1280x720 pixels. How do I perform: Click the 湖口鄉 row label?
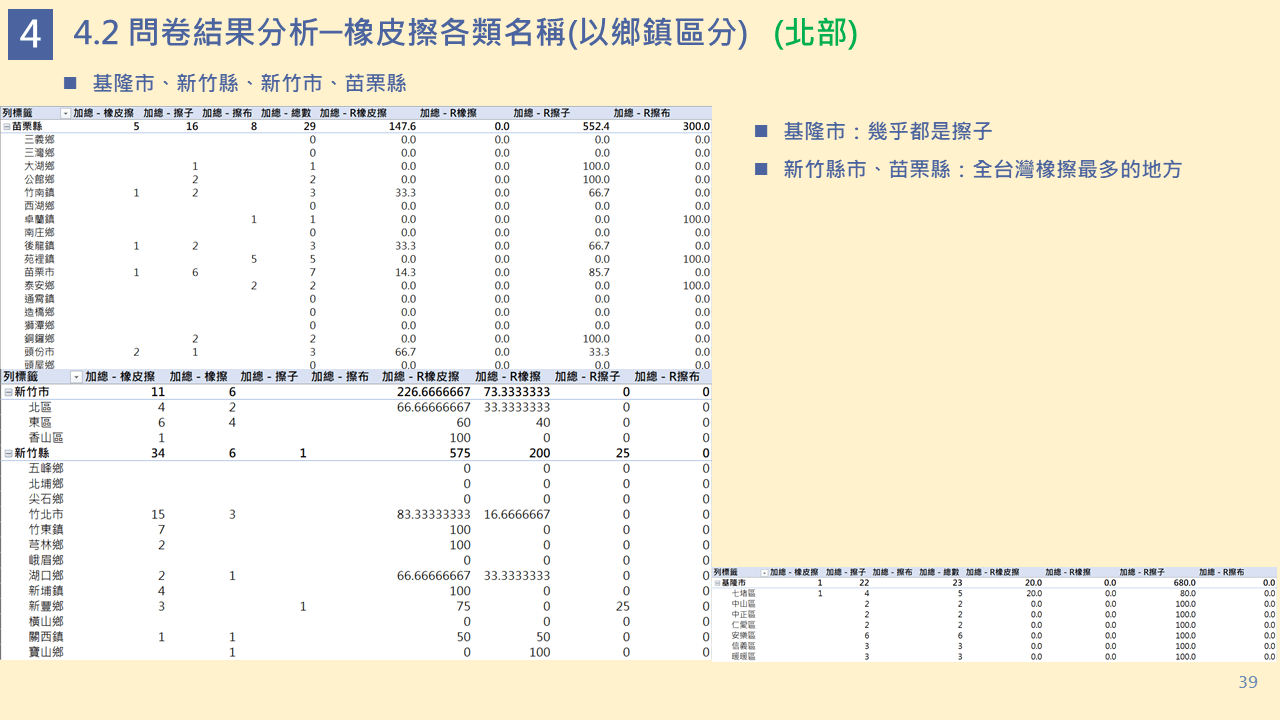click(46, 575)
